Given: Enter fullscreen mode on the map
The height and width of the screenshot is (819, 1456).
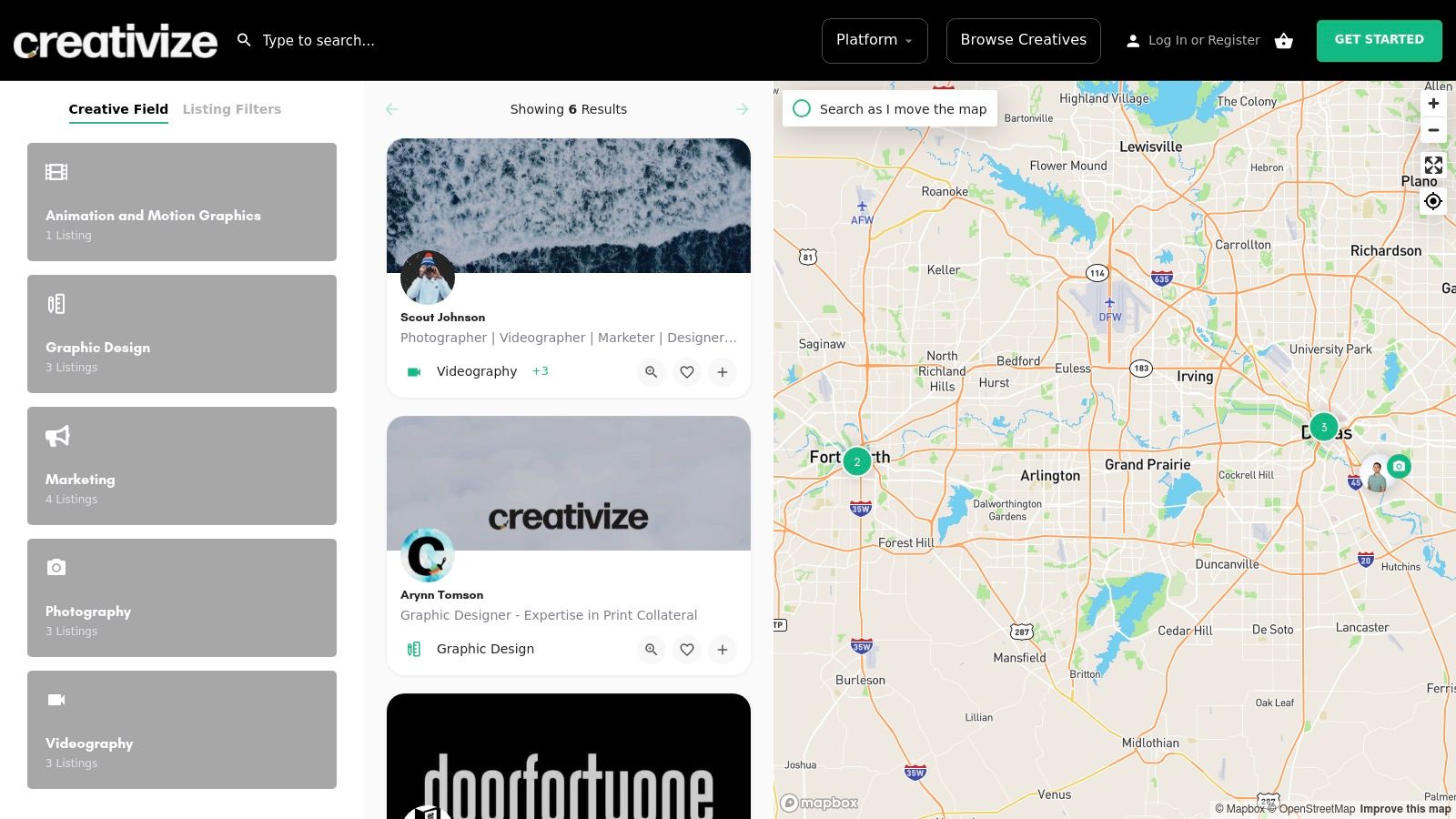Looking at the screenshot, I should (1433, 165).
